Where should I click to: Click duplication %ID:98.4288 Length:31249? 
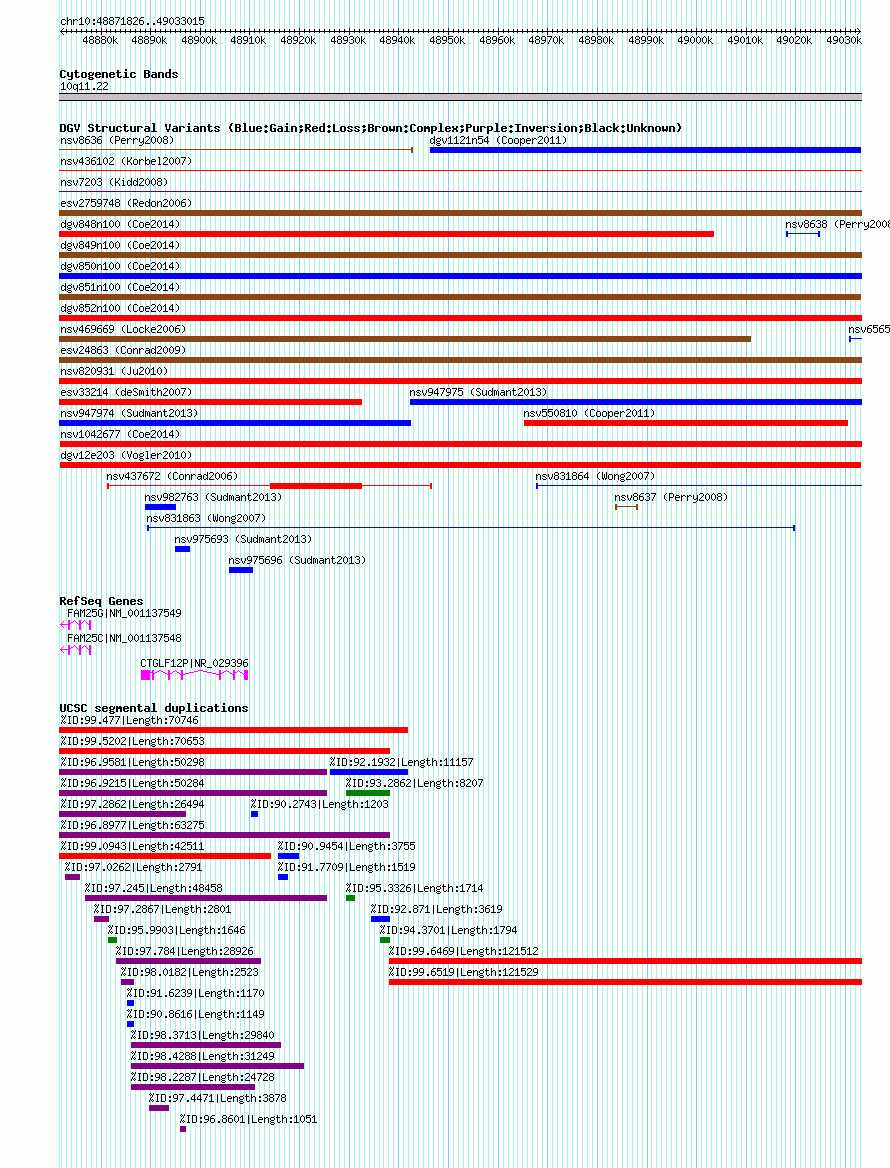pos(217,1066)
